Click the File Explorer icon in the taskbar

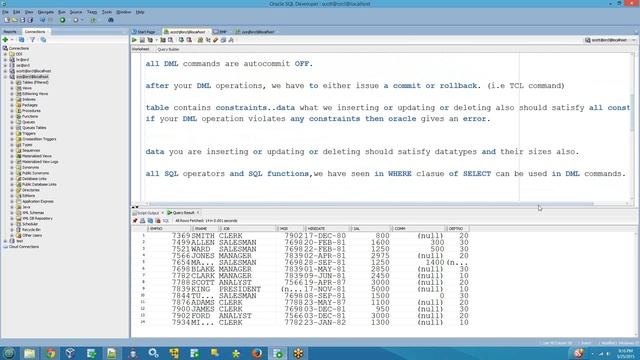29,353
